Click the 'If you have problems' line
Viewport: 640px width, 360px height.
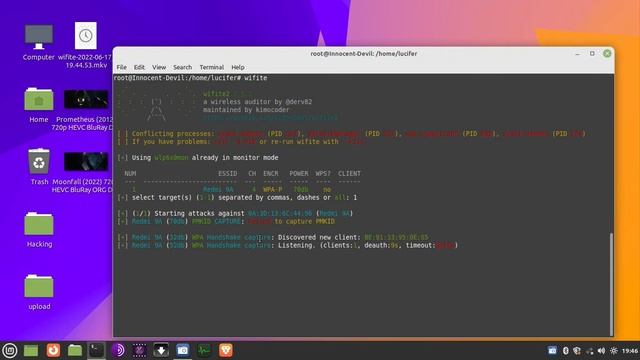[242, 142]
